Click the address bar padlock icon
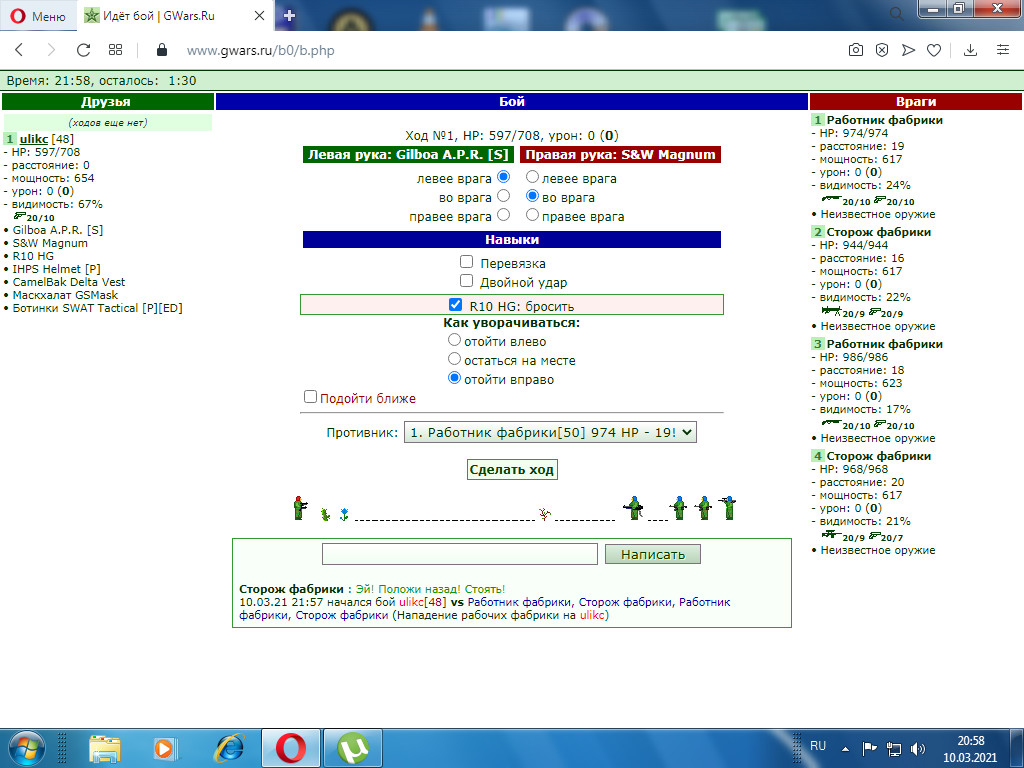1024x768 pixels. [162, 50]
